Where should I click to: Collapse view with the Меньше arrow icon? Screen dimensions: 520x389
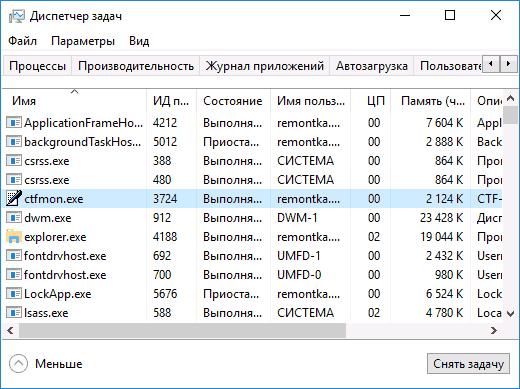18,364
